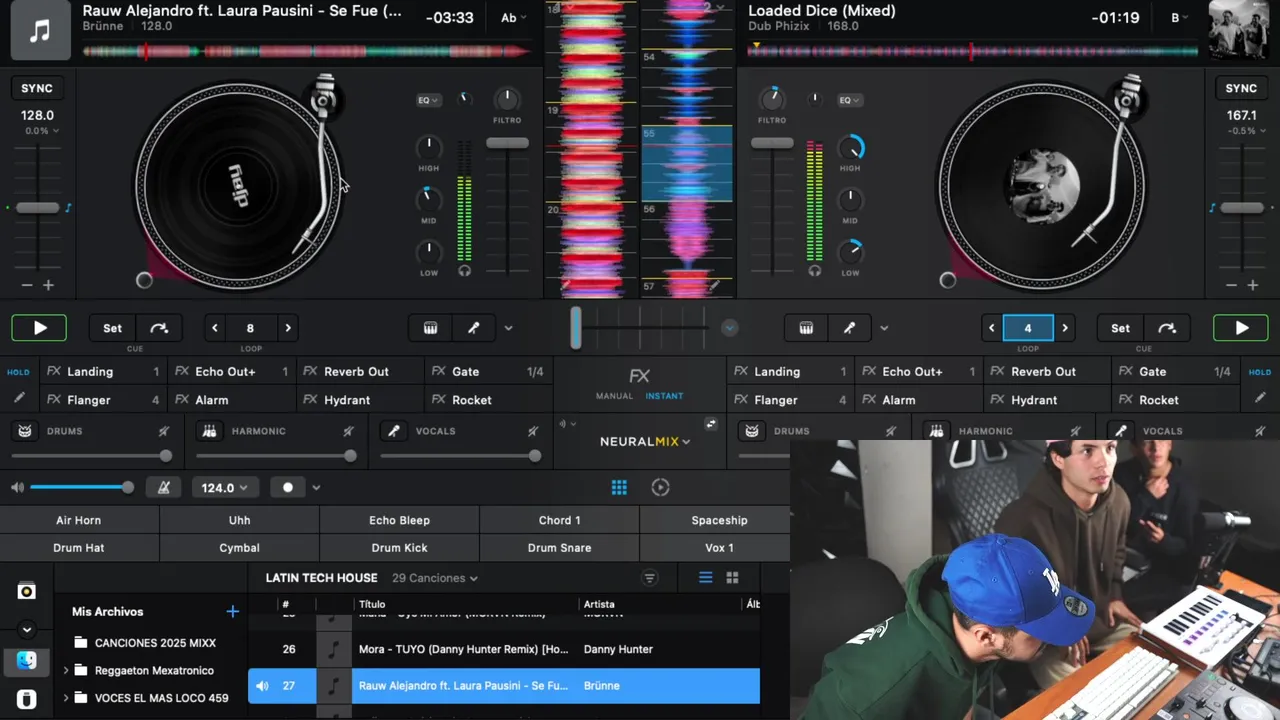1280x720 pixels.
Task: Click the left deck headphone pre-cue icon
Action: tap(464, 271)
